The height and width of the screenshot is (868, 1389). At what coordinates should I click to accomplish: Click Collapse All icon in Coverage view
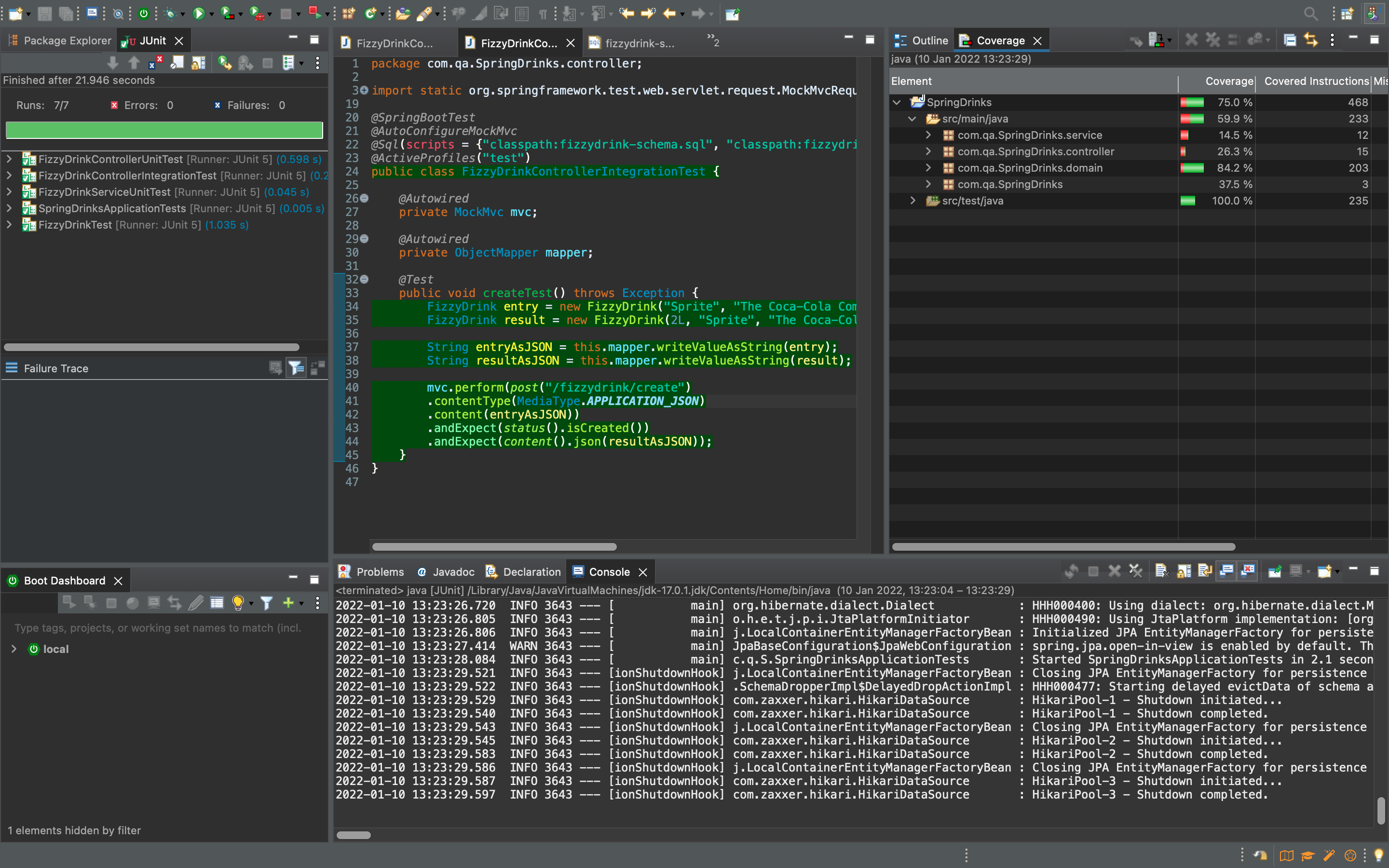click(1290, 40)
